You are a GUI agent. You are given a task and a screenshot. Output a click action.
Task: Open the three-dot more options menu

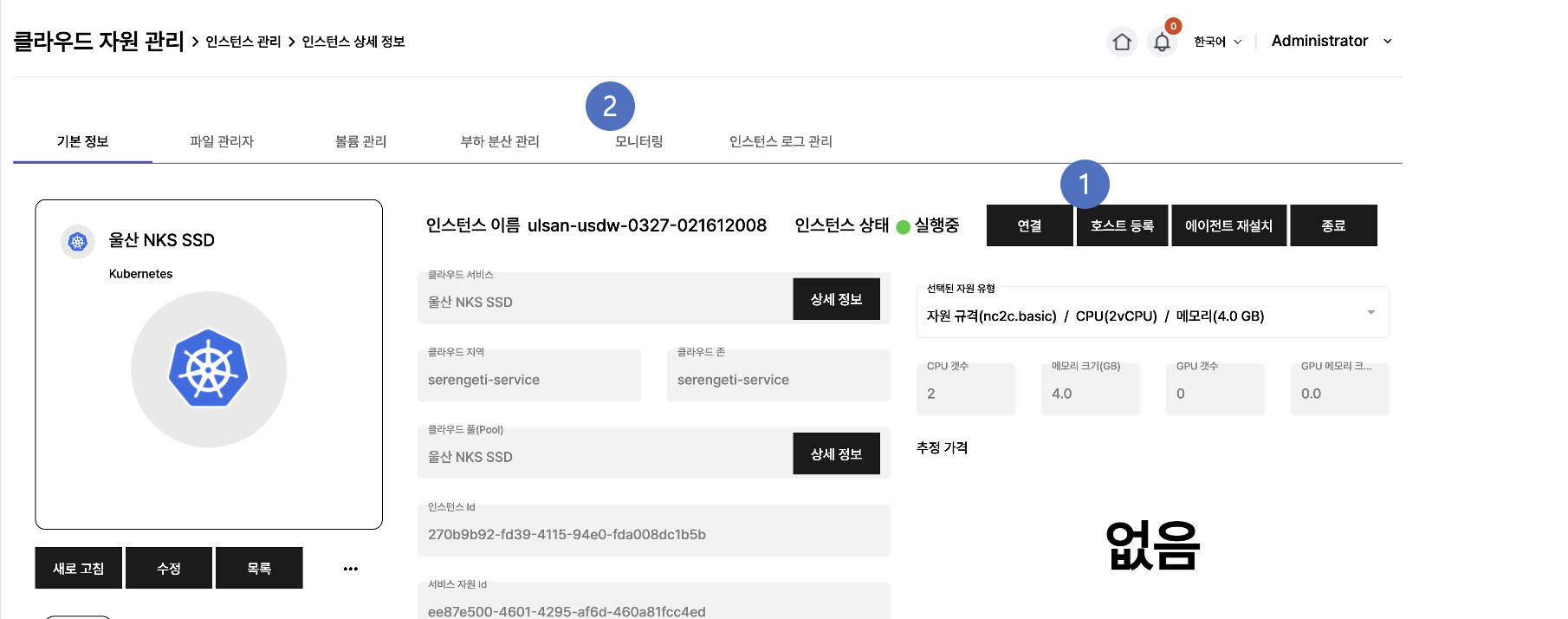(350, 569)
